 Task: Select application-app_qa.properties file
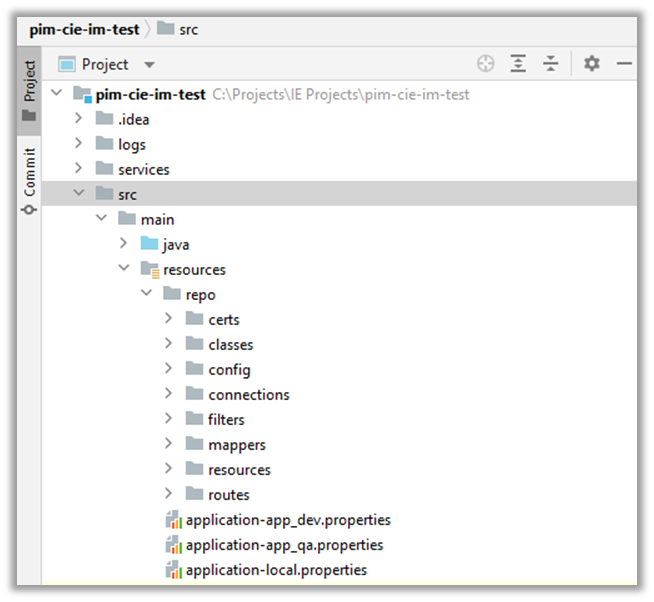click(284, 545)
